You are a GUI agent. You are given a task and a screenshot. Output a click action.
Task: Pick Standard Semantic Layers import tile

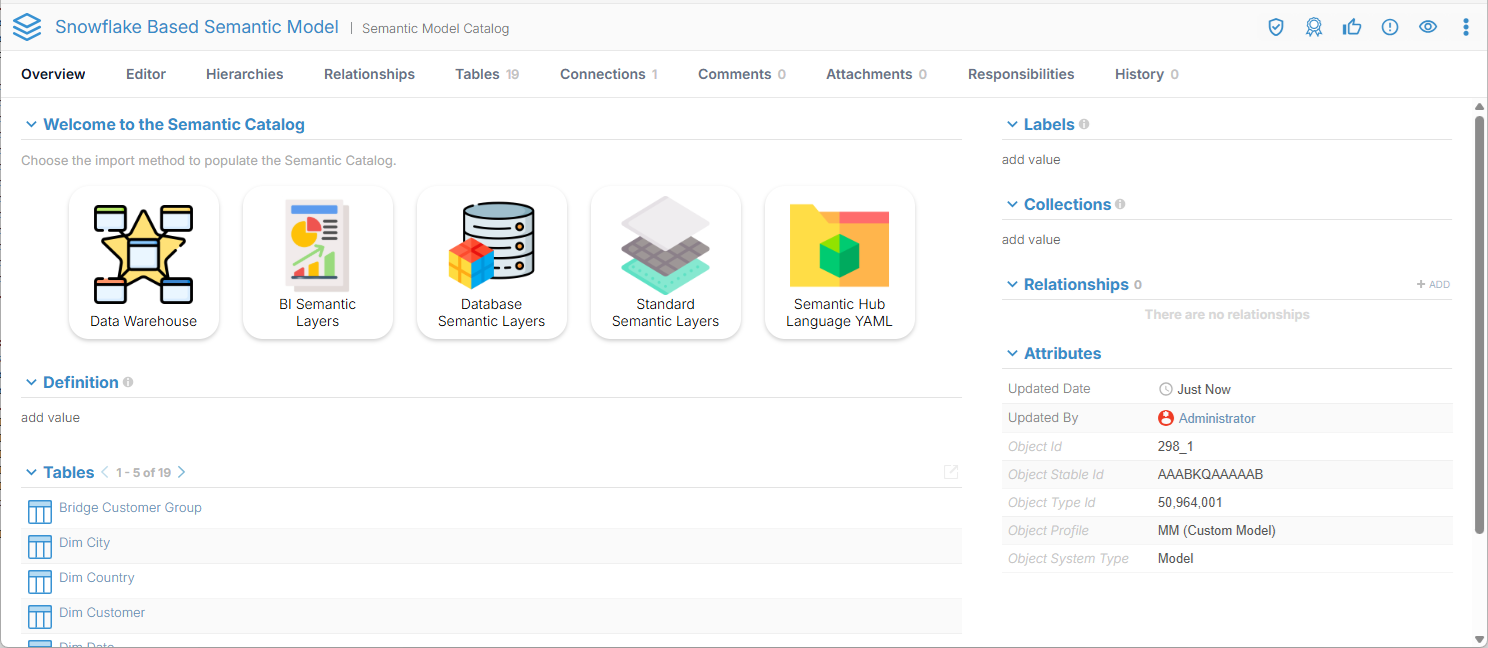coord(665,262)
